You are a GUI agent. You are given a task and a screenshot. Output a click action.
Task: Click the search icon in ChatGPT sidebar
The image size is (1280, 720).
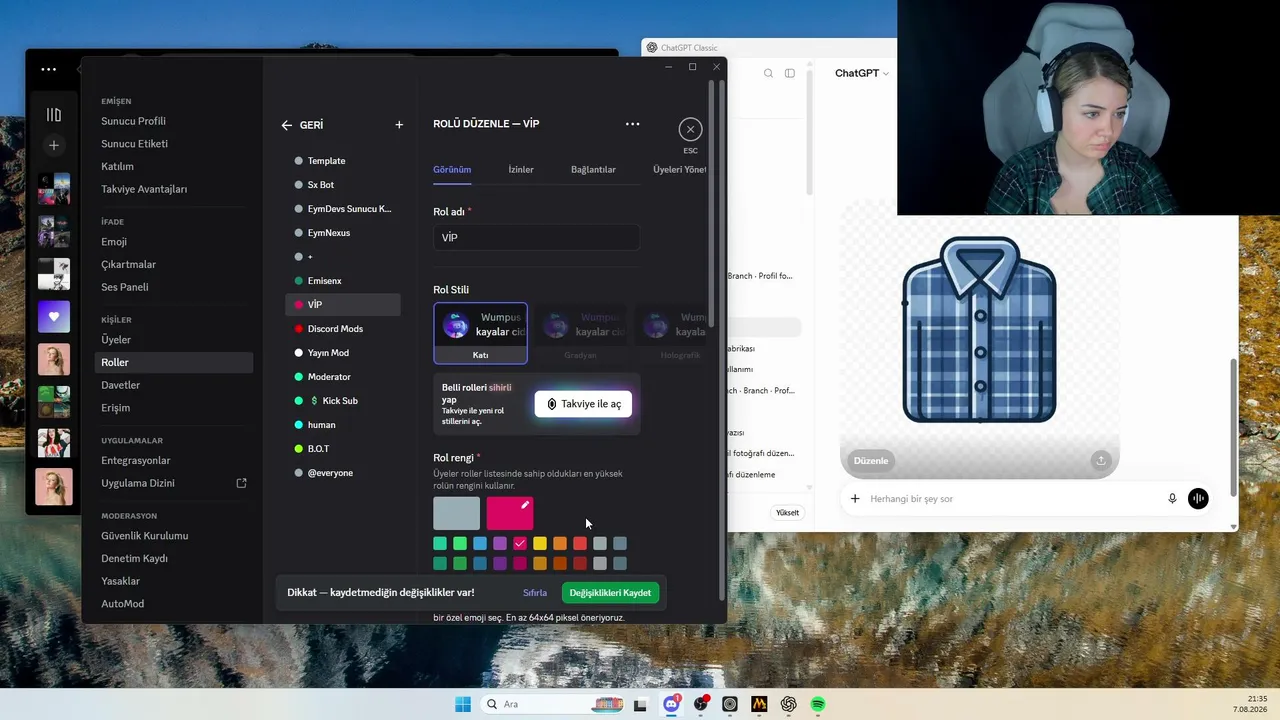click(768, 73)
